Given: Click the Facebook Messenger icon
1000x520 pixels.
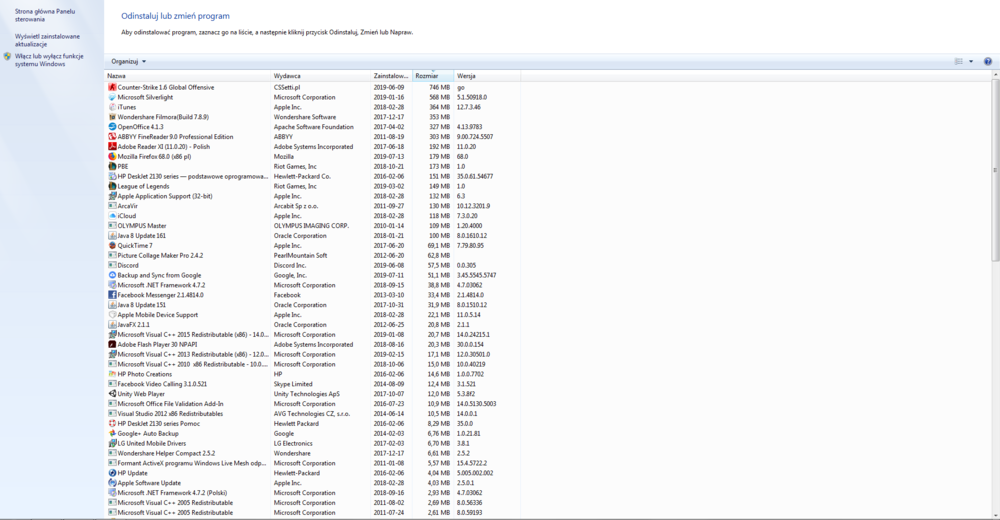Looking at the screenshot, I should point(112,295).
